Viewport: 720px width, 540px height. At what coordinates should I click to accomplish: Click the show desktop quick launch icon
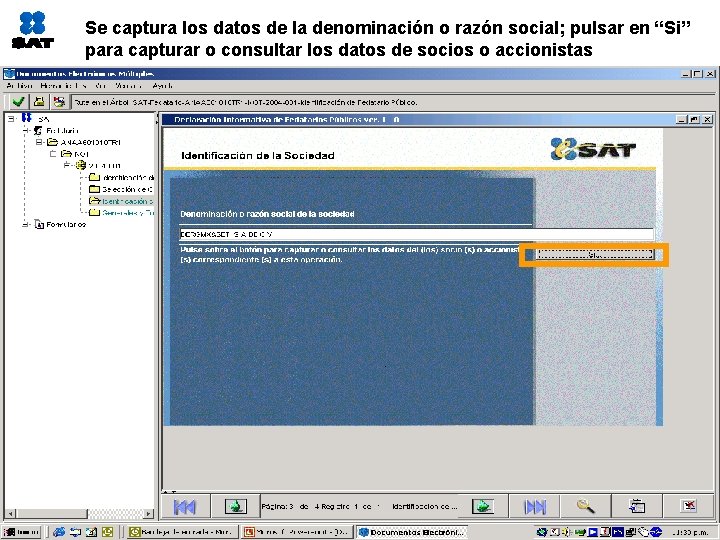[x=75, y=532]
